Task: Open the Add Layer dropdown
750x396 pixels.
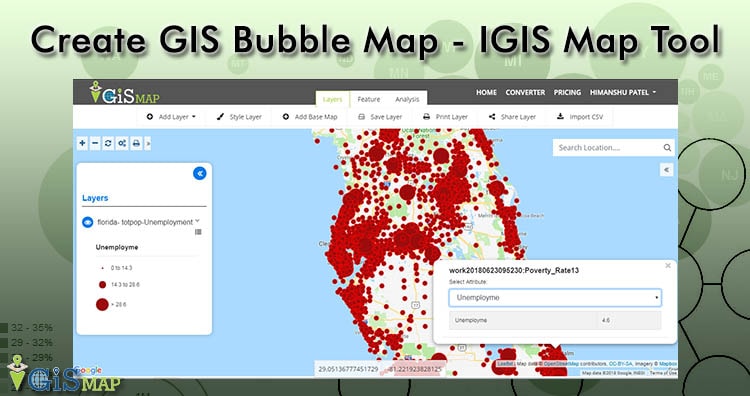Action: pyautogui.click(x=171, y=117)
